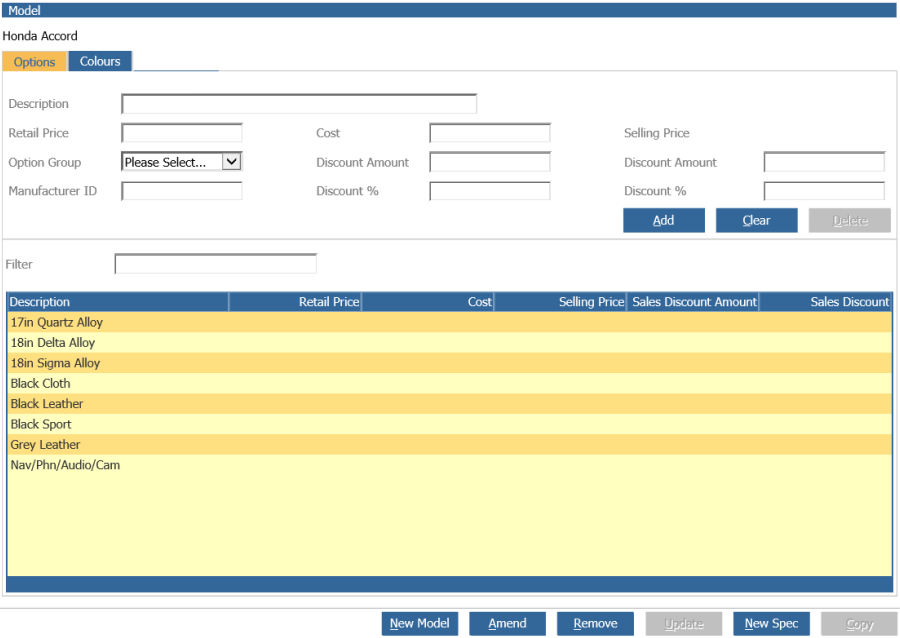Select the Black Sport row

pyautogui.click(x=449, y=424)
